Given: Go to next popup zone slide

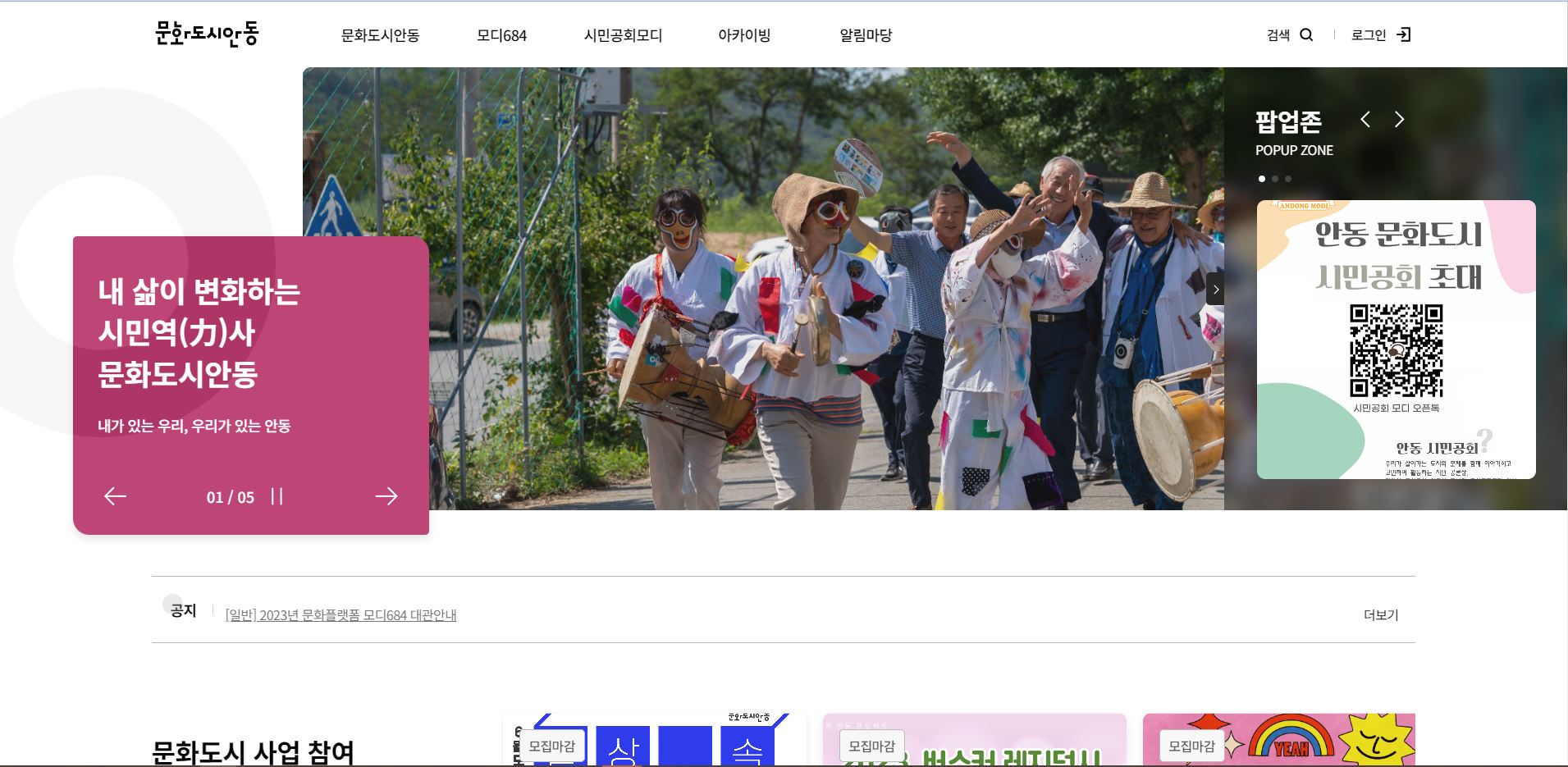Looking at the screenshot, I should [1399, 120].
